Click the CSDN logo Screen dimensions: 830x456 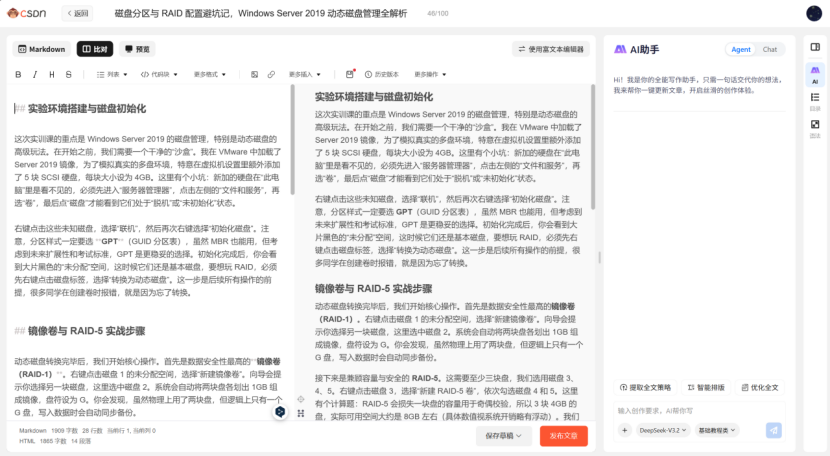(x=26, y=13)
